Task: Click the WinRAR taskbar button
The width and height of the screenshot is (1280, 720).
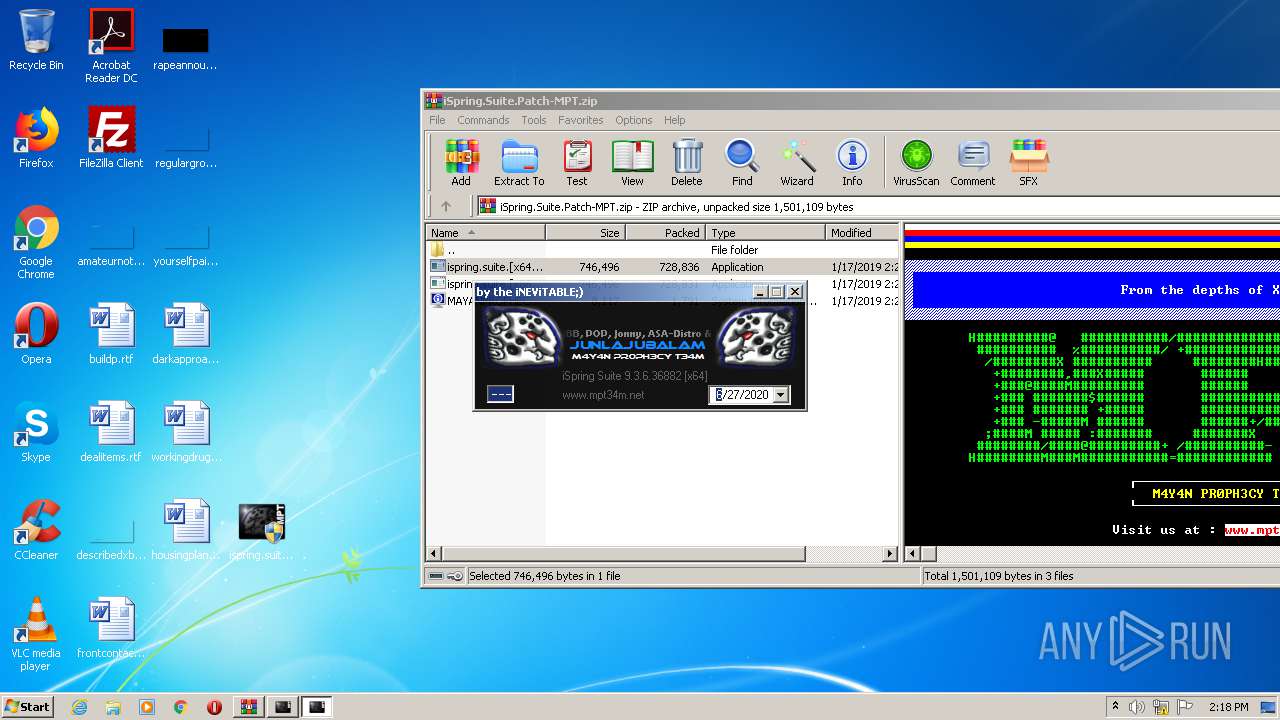Action: coord(249,707)
